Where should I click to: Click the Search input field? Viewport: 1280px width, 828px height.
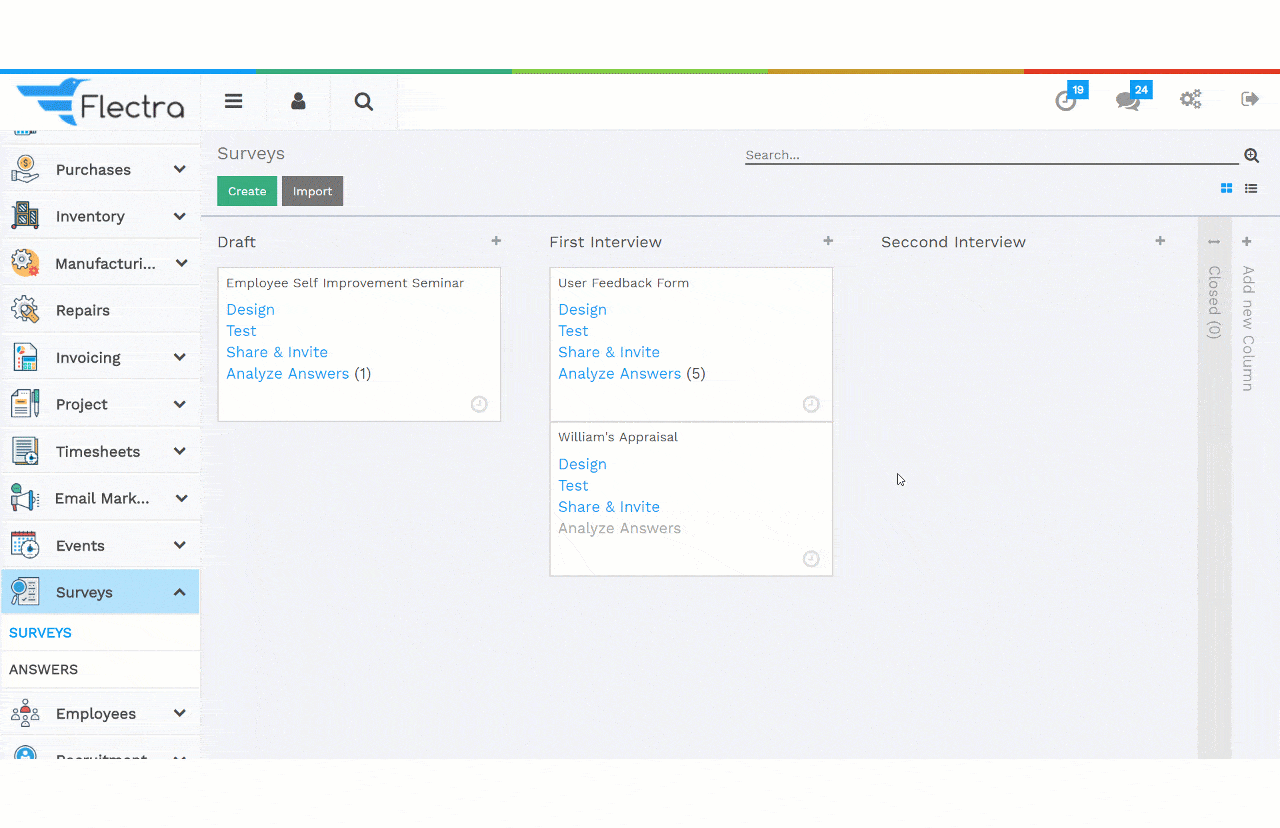[990, 155]
